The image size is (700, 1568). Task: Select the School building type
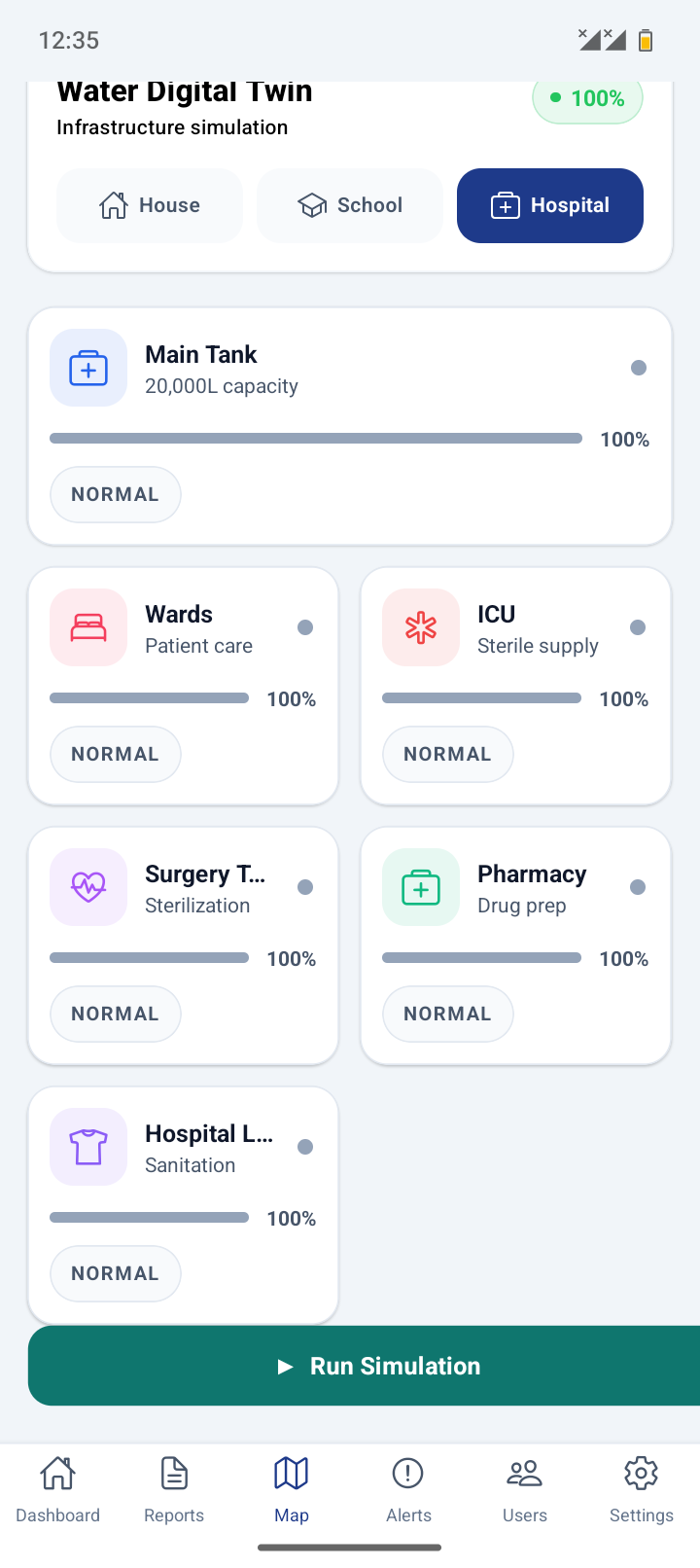pyautogui.click(x=350, y=205)
